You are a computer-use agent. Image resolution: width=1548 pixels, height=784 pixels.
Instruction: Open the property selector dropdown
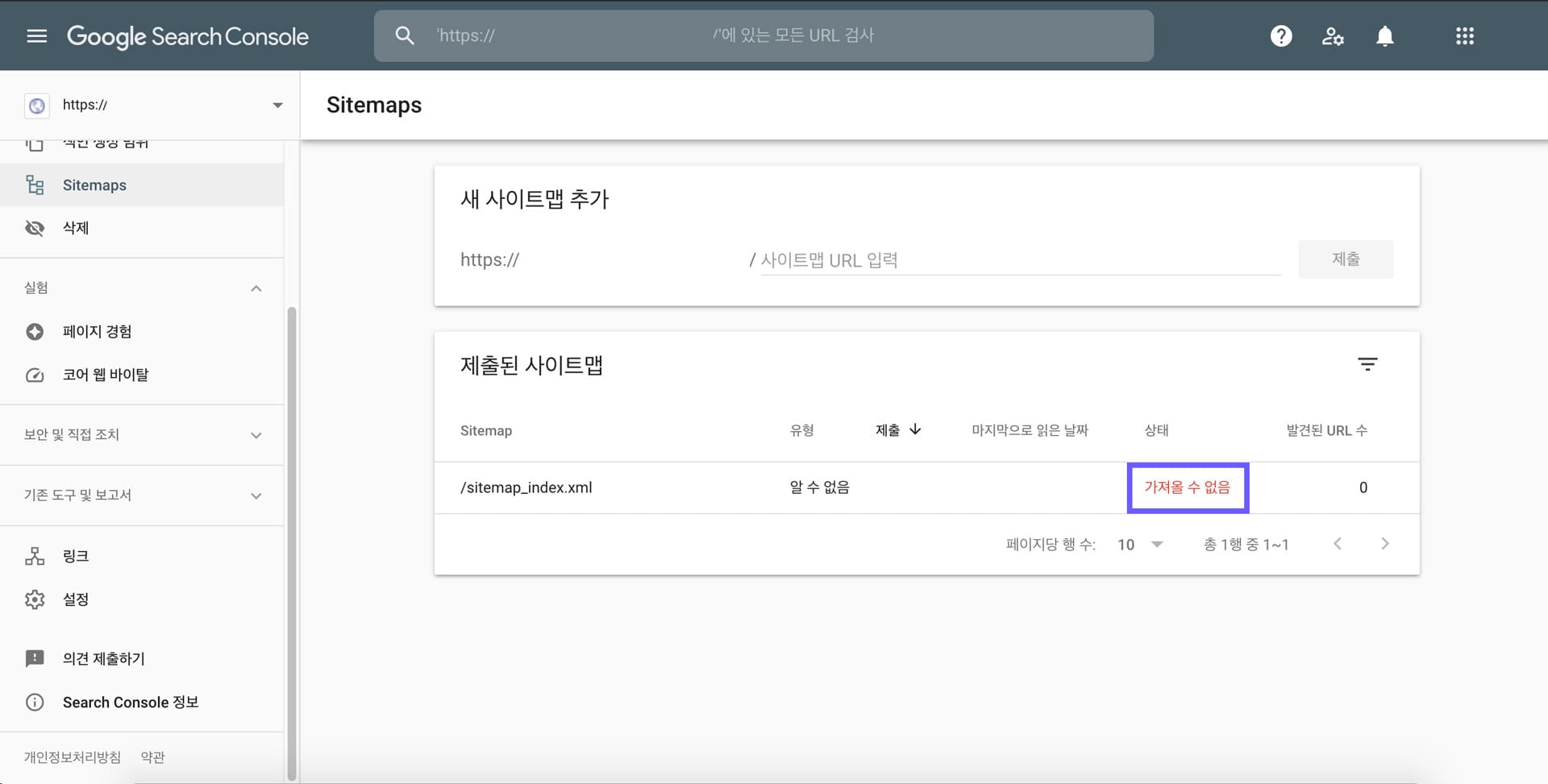(x=277, y=105)
